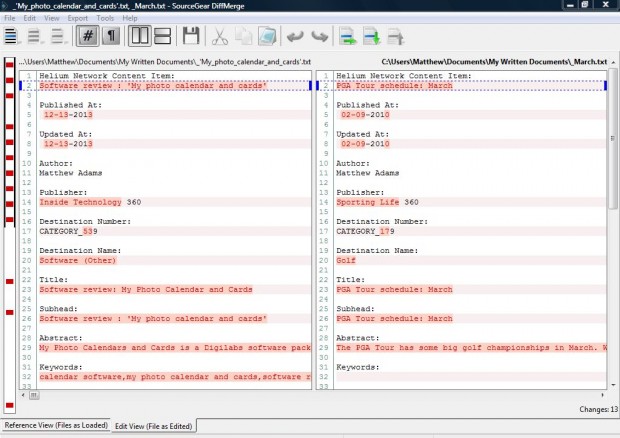Click the vertical scrollbar up arrow

pos(613,62)
